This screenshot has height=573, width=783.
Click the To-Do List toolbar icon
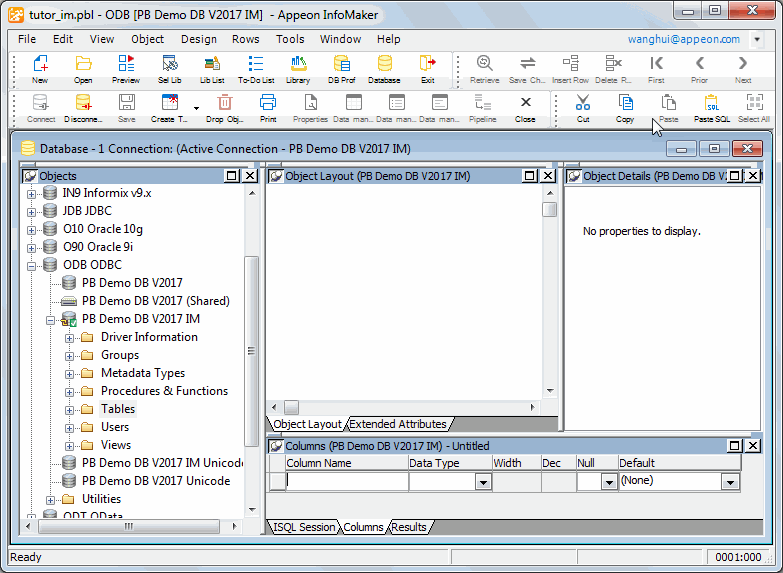coord(255,68)
